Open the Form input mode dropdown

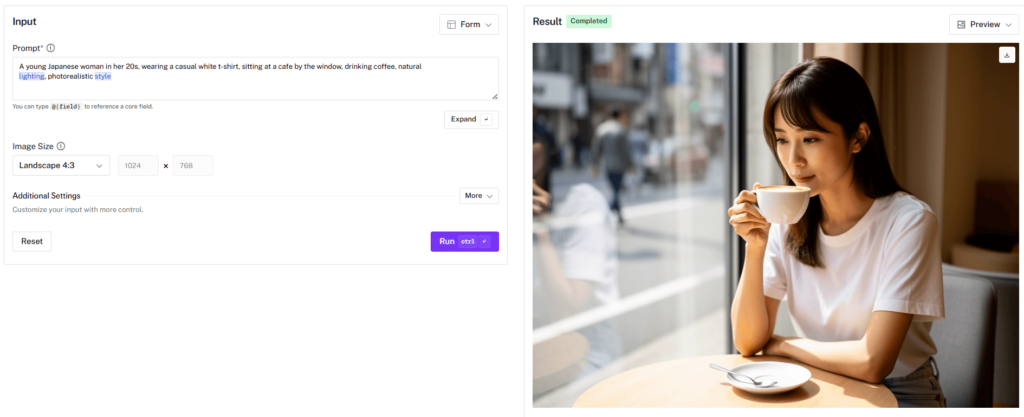[x=469, y=24]
